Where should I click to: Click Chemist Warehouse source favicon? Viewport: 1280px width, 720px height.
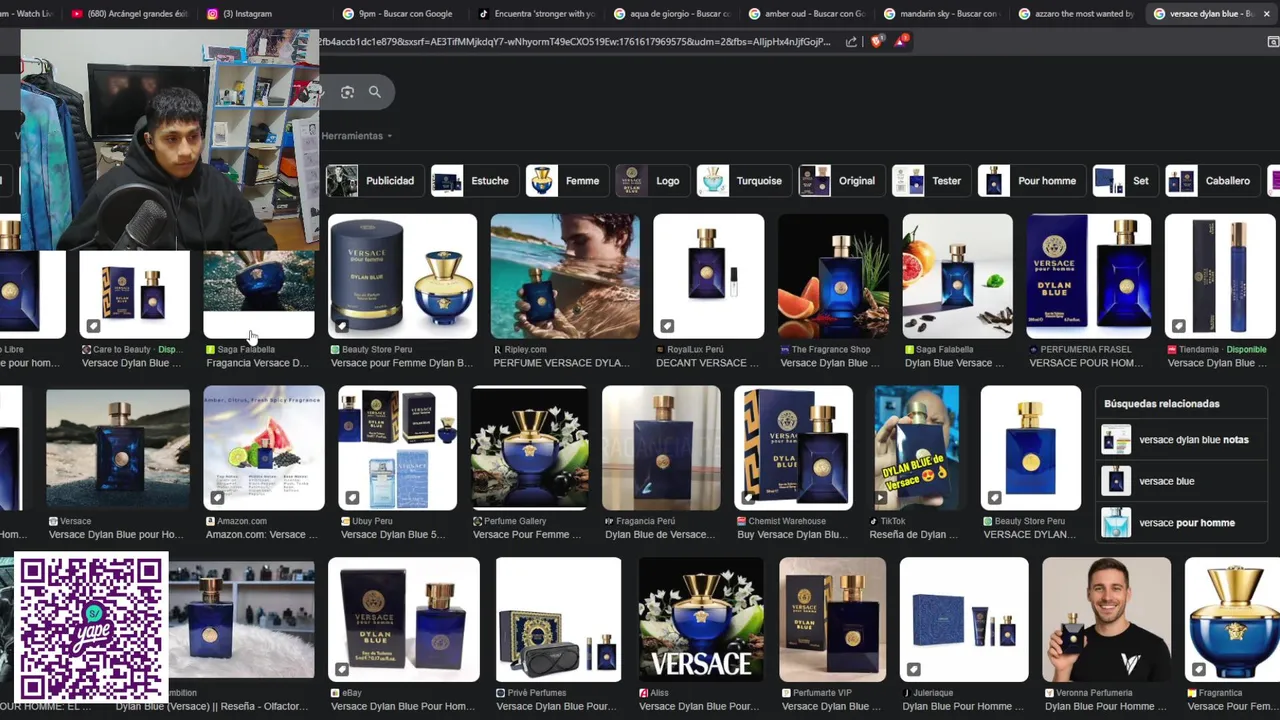click(741, 521)
